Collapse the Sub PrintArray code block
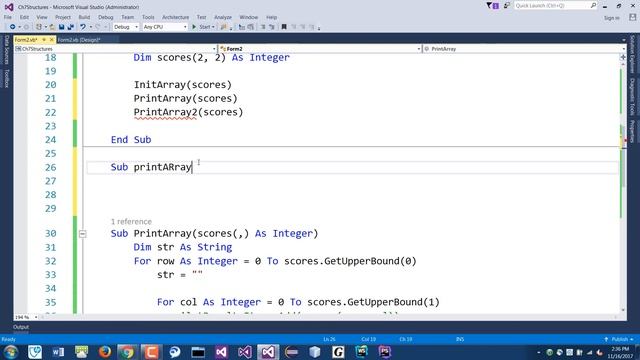 click(82, 234)
